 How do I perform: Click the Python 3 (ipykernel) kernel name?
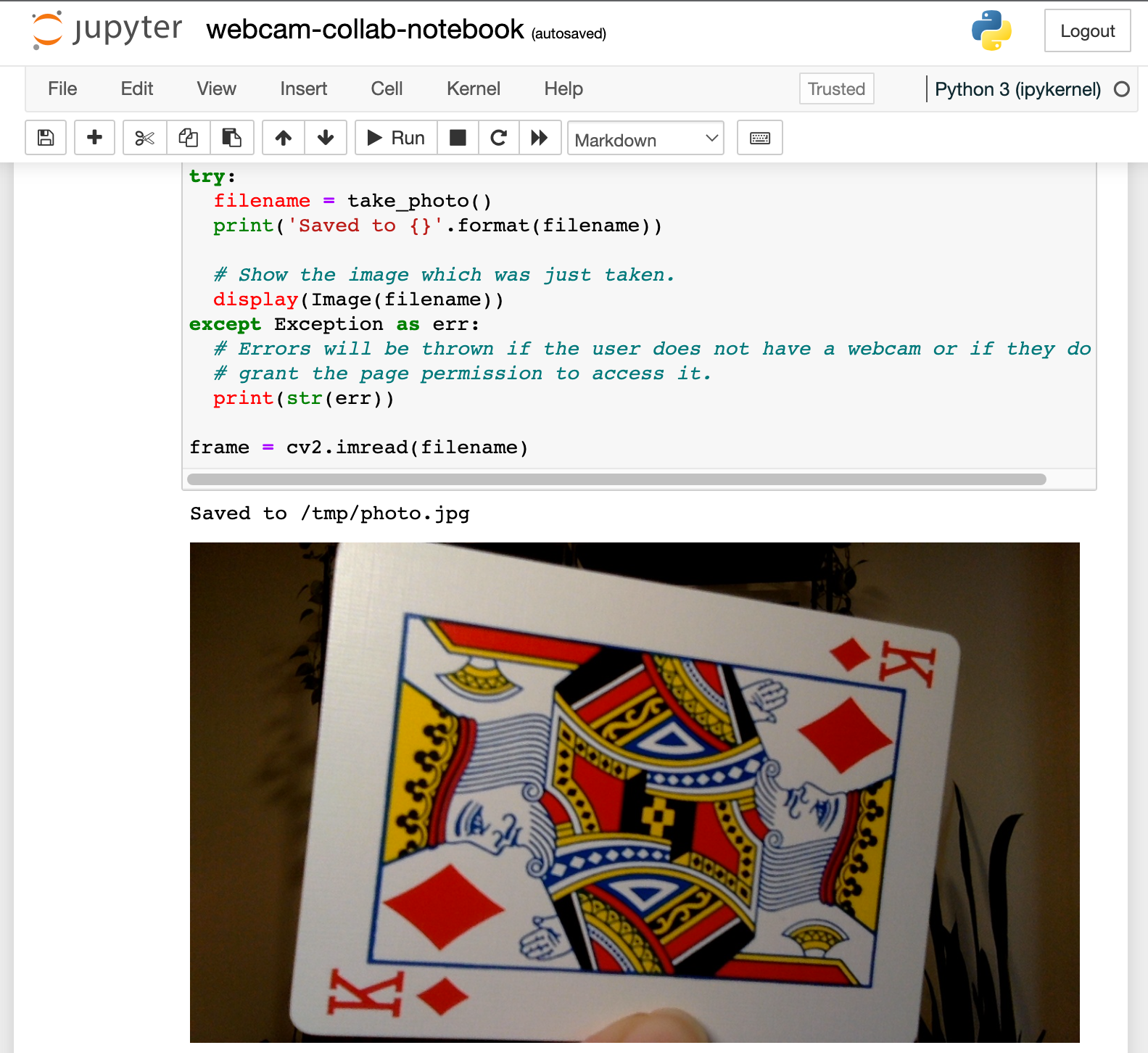(x=1017, y=89)
